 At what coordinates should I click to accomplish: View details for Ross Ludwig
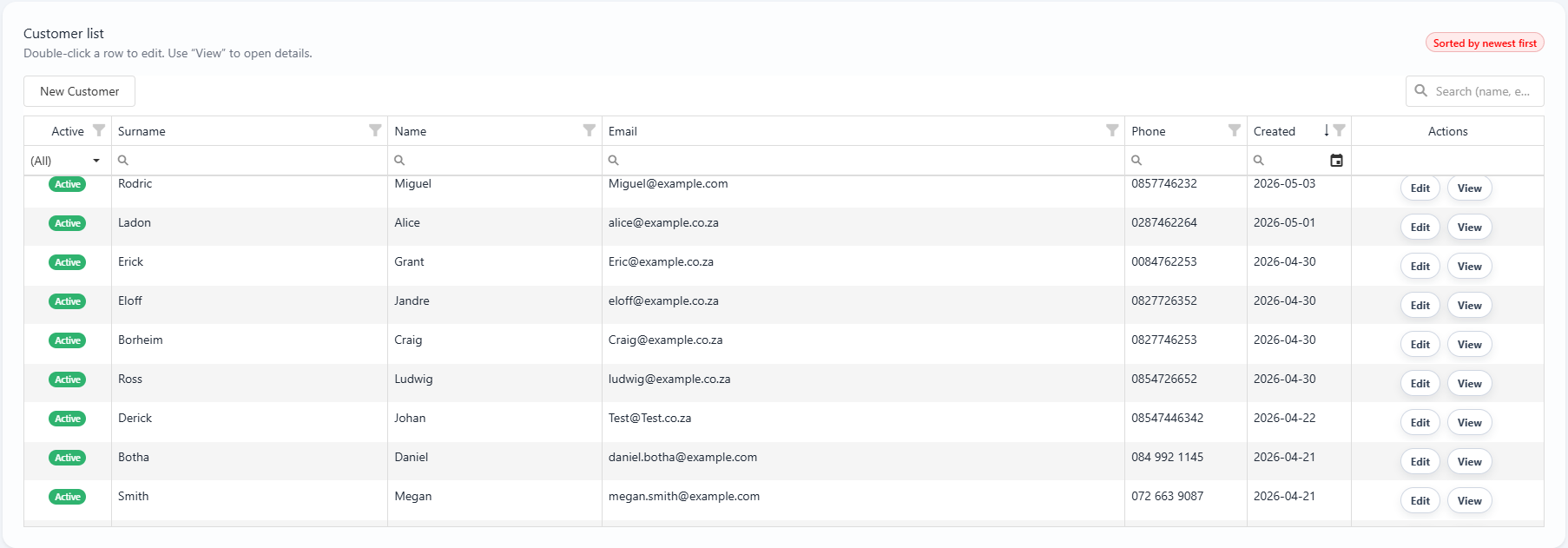pyautogui.click(x=1470, y=384)
